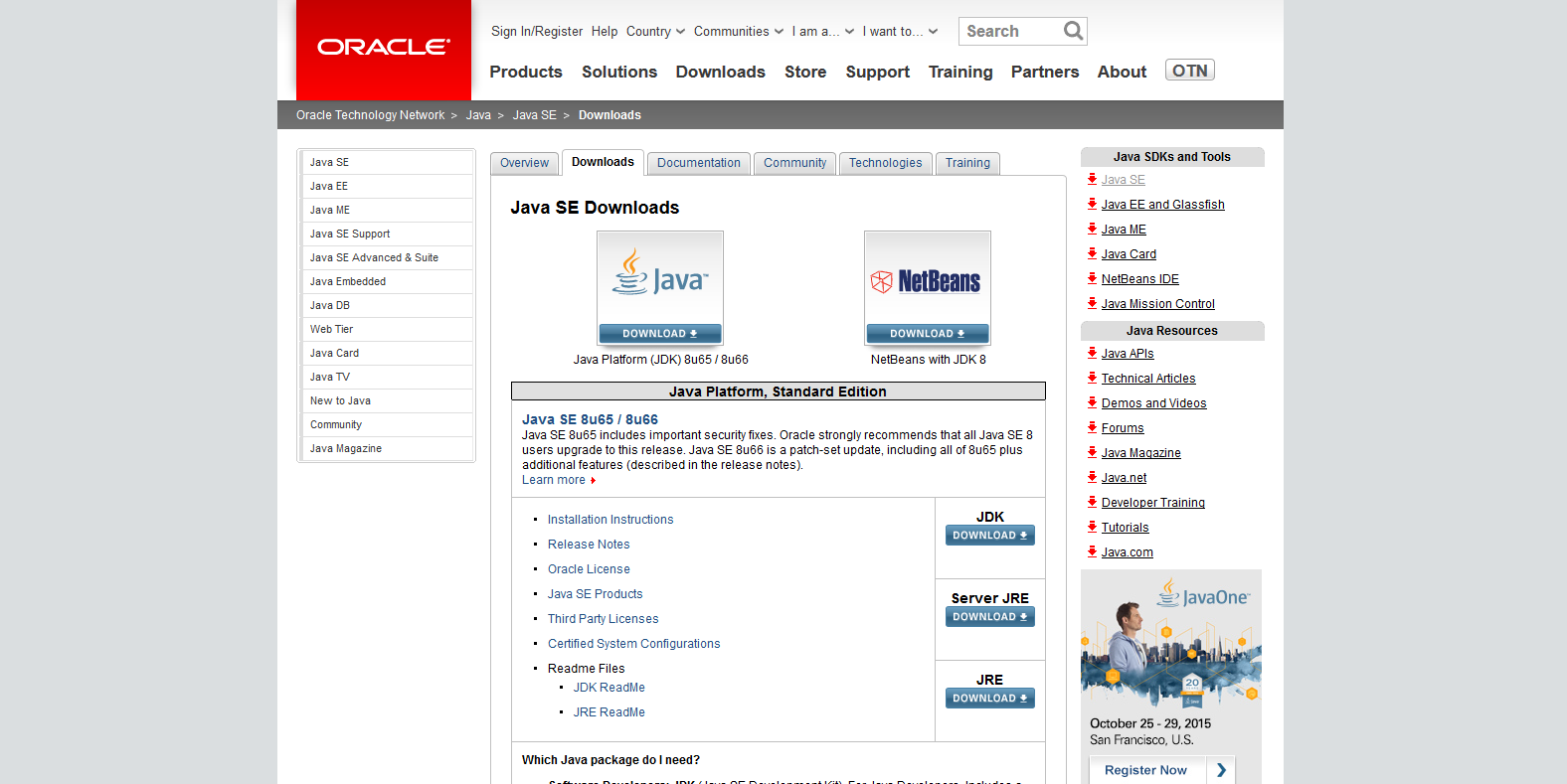
Task: Open Certified System Configurations link
Action: click(633, 644)
